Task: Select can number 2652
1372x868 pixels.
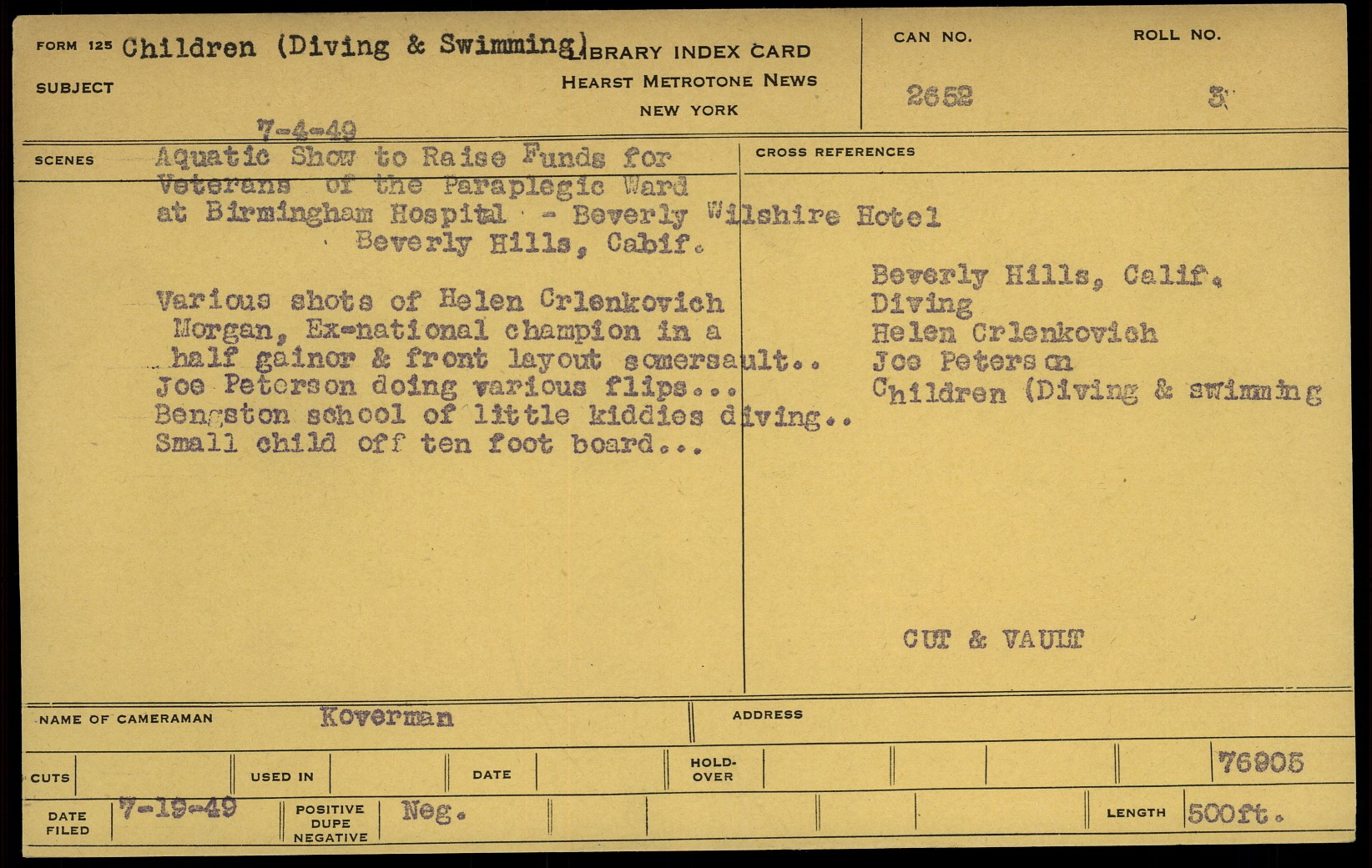Action: click(x=939, y=97)
